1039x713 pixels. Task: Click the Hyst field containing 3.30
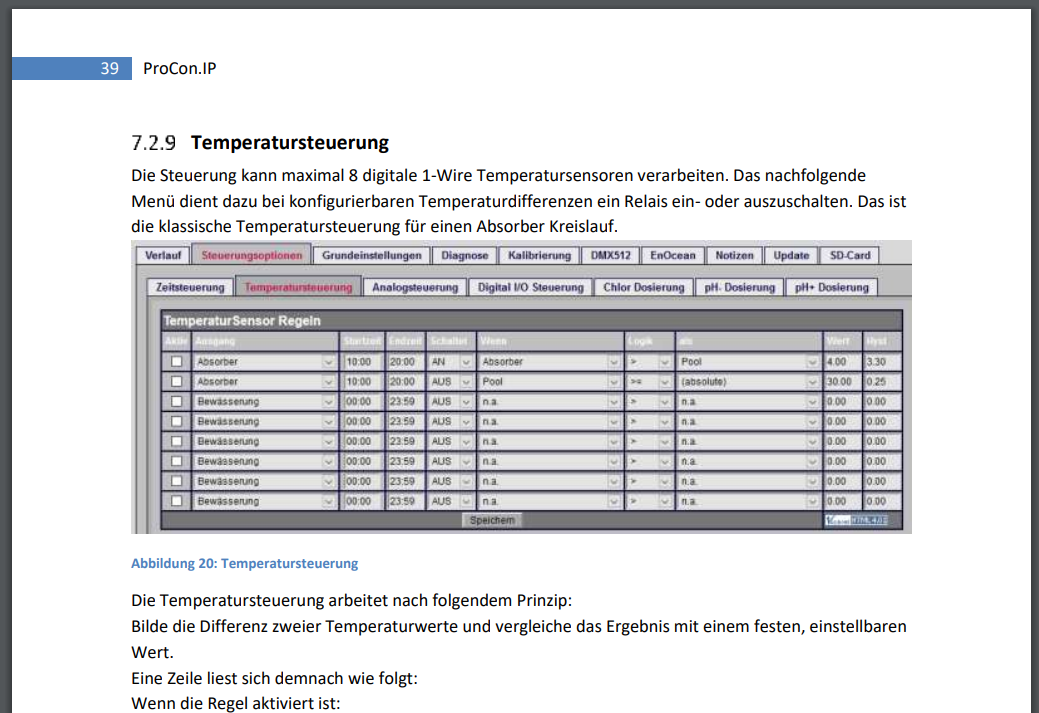pyautogui.click(x=883, y=362)
